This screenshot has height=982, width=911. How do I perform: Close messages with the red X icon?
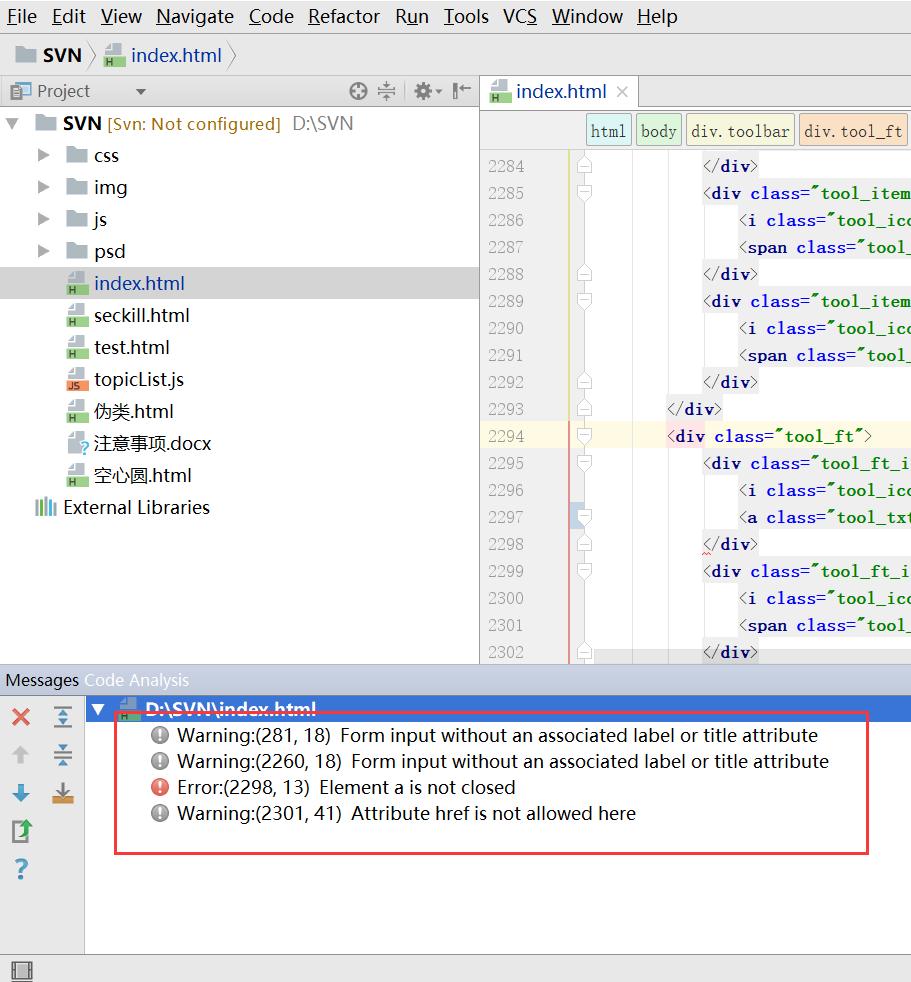click(x=21, y=717)
